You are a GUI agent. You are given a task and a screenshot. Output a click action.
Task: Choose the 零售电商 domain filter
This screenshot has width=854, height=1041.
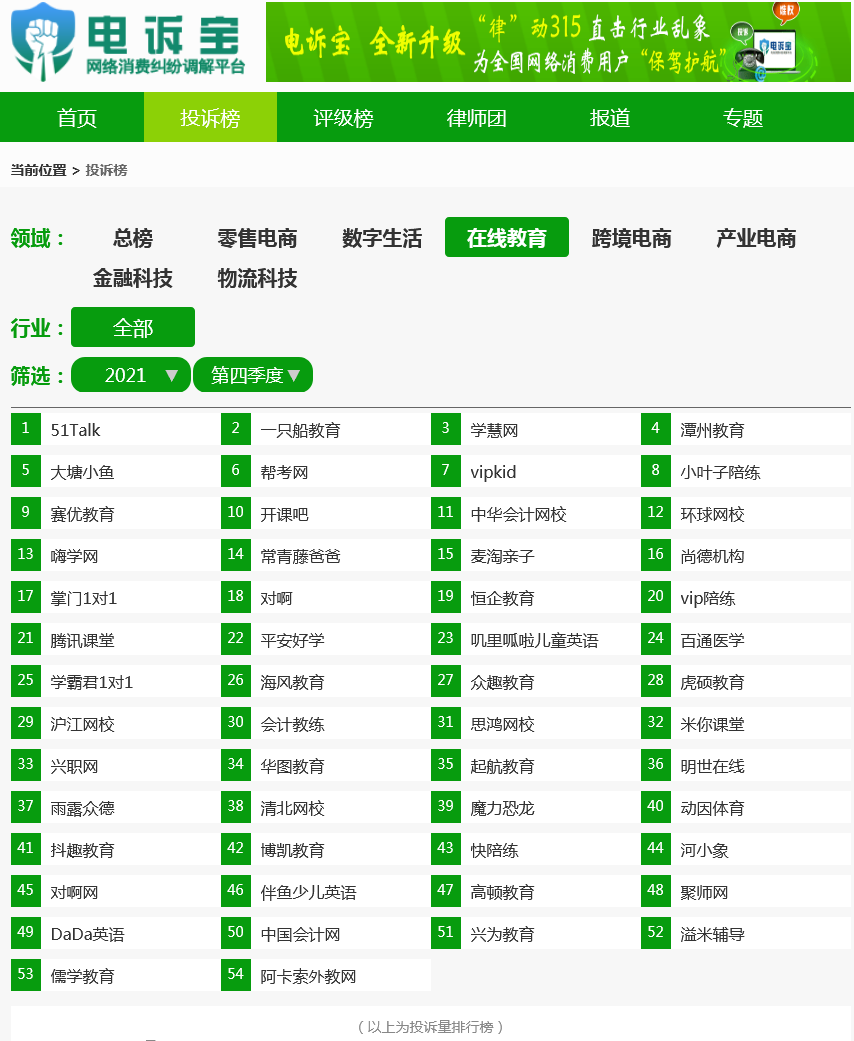pos(258,238)
